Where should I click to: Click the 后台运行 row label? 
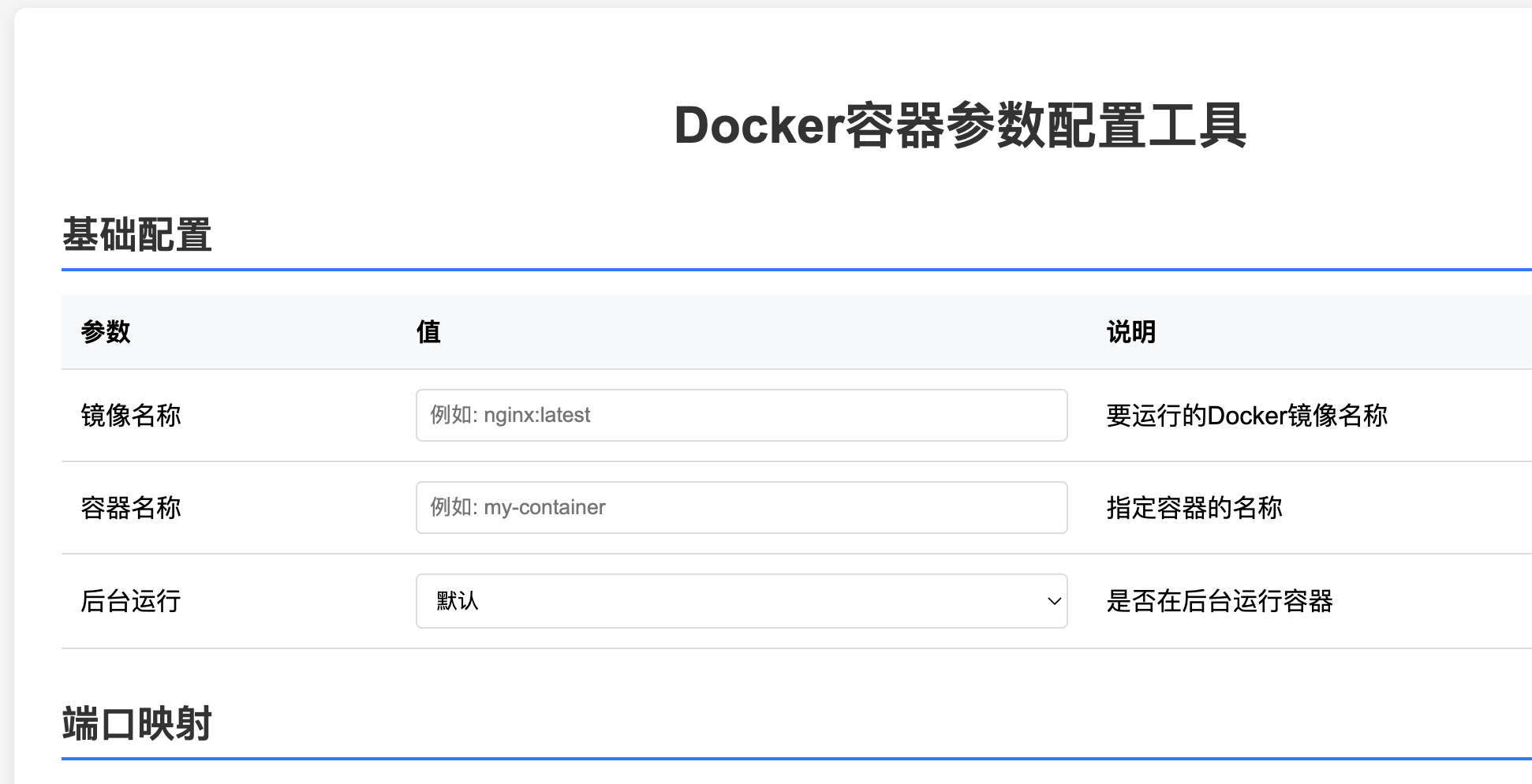(x=131, y=601)
